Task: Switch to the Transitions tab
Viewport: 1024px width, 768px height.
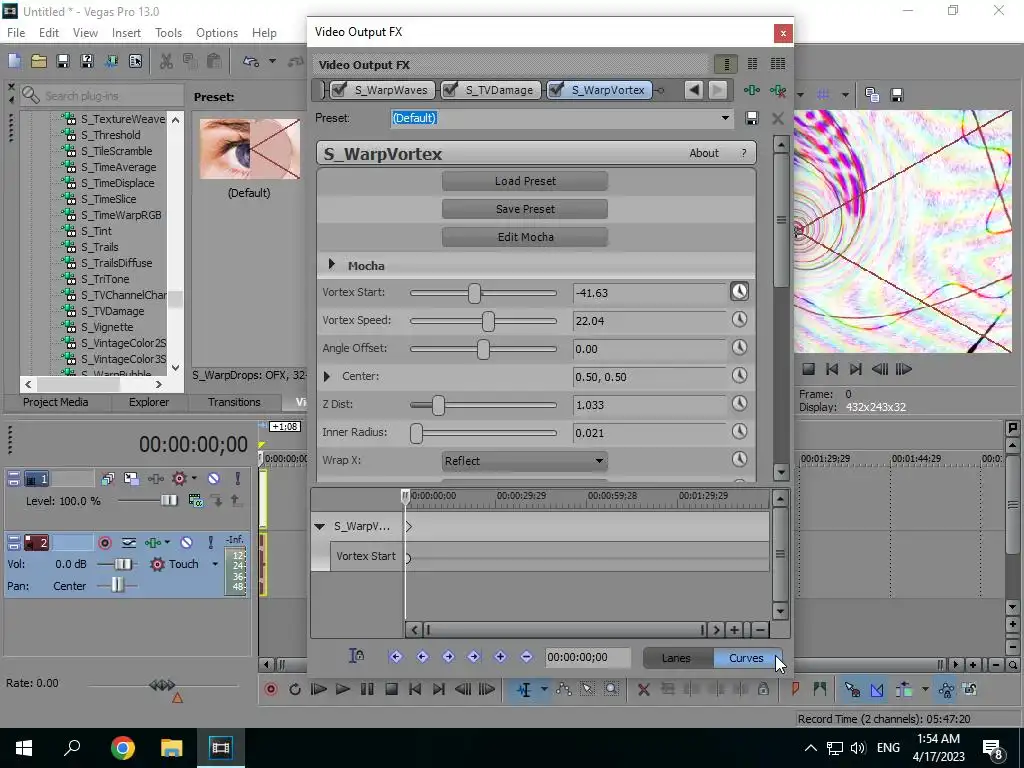Action: 234,402
